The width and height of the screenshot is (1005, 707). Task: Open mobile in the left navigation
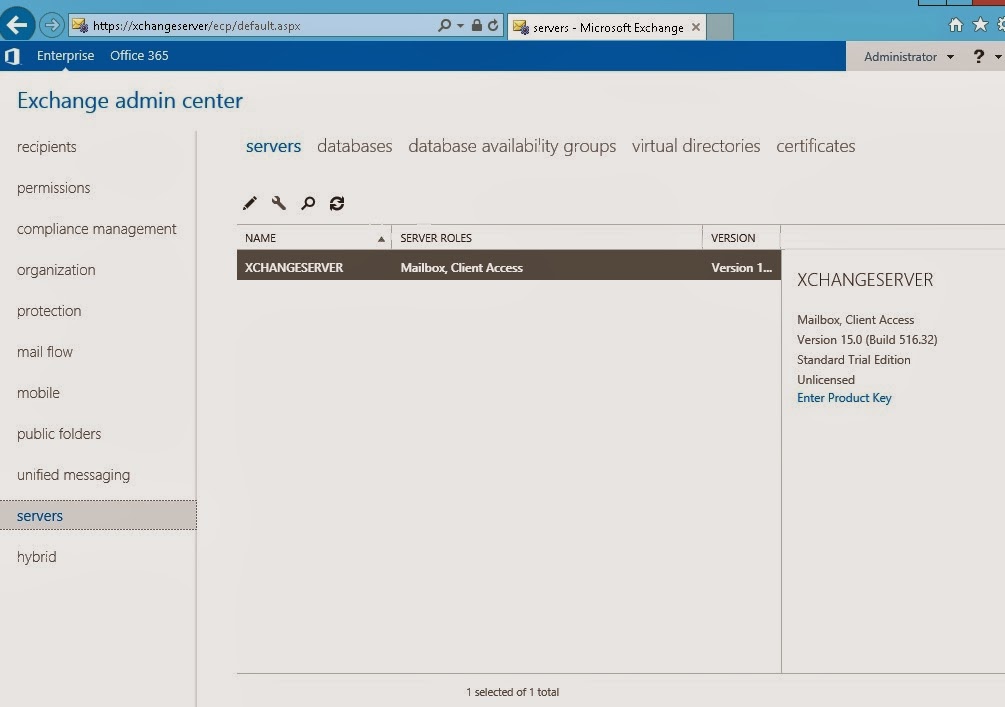tap(38, 393)
